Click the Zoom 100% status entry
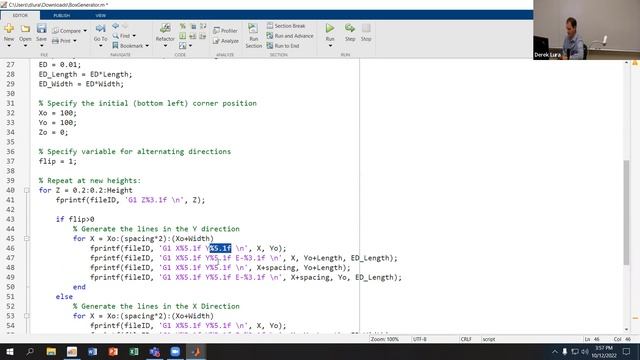Screen dimensions: 640x360 coord(384,339)
